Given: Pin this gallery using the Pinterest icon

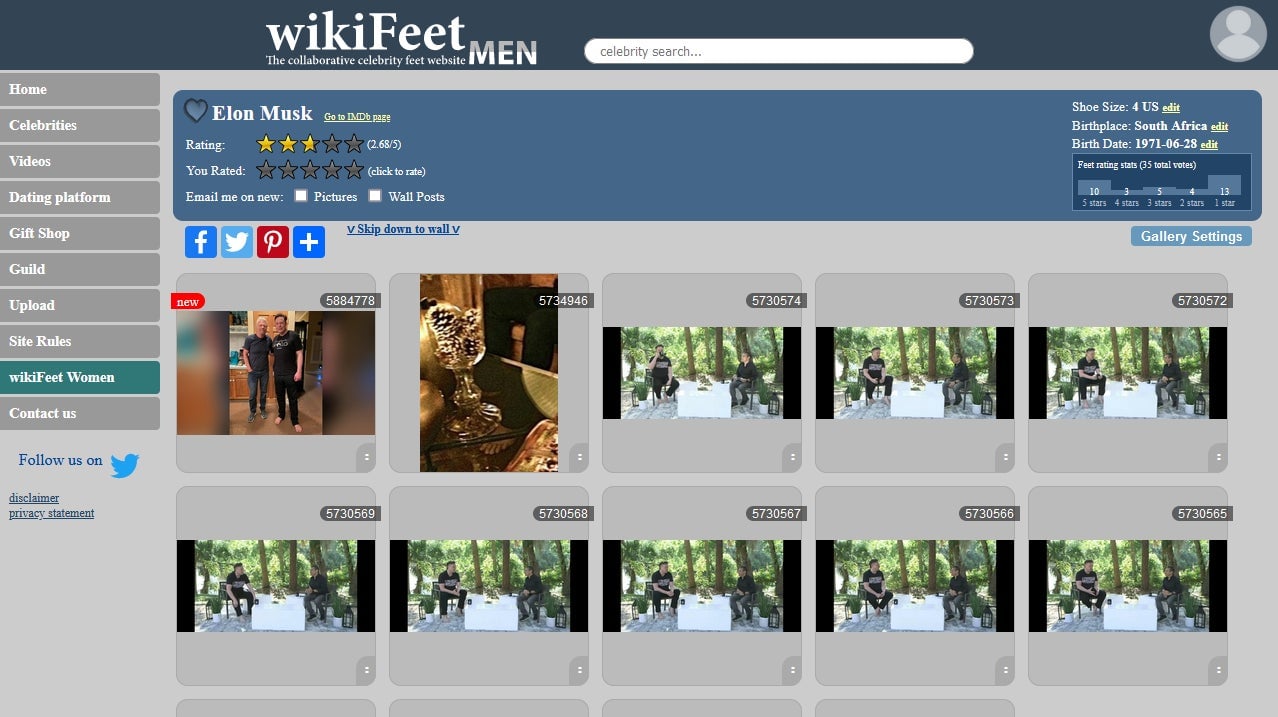Looking at the screenshot, I should point(272,241).
